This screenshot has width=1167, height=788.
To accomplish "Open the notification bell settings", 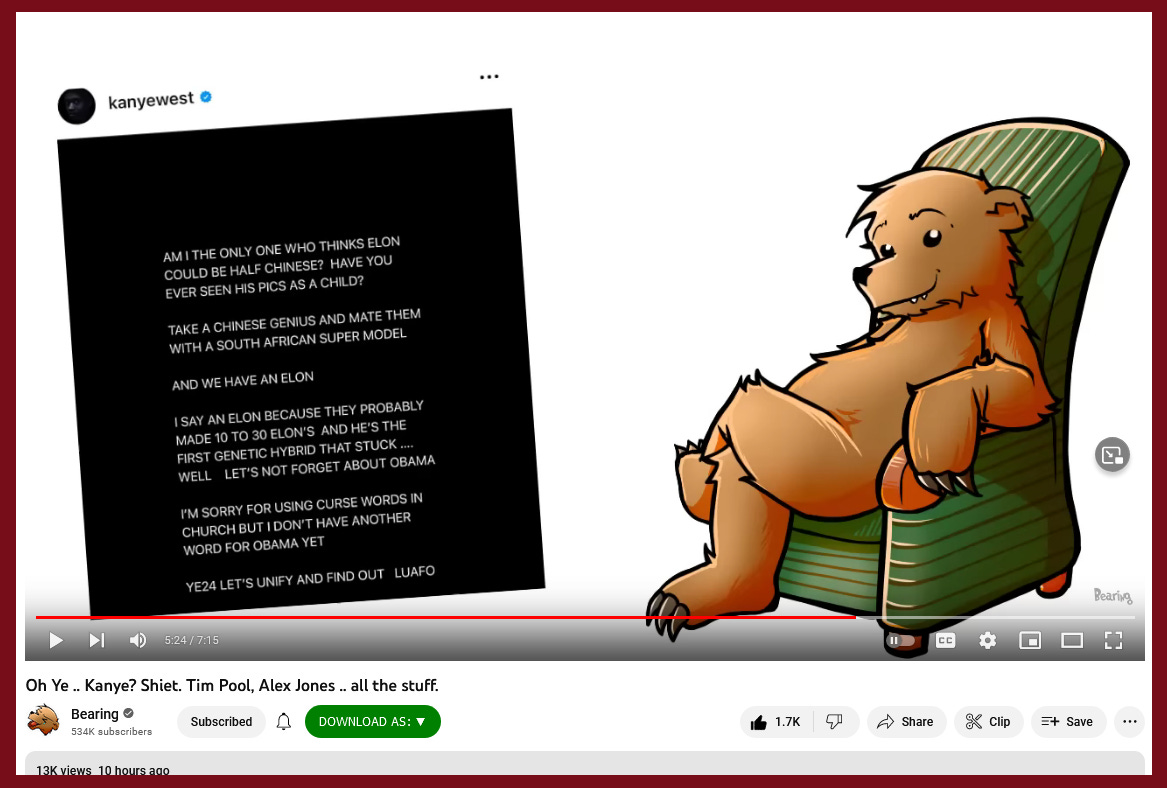I will tap(284, 722).
